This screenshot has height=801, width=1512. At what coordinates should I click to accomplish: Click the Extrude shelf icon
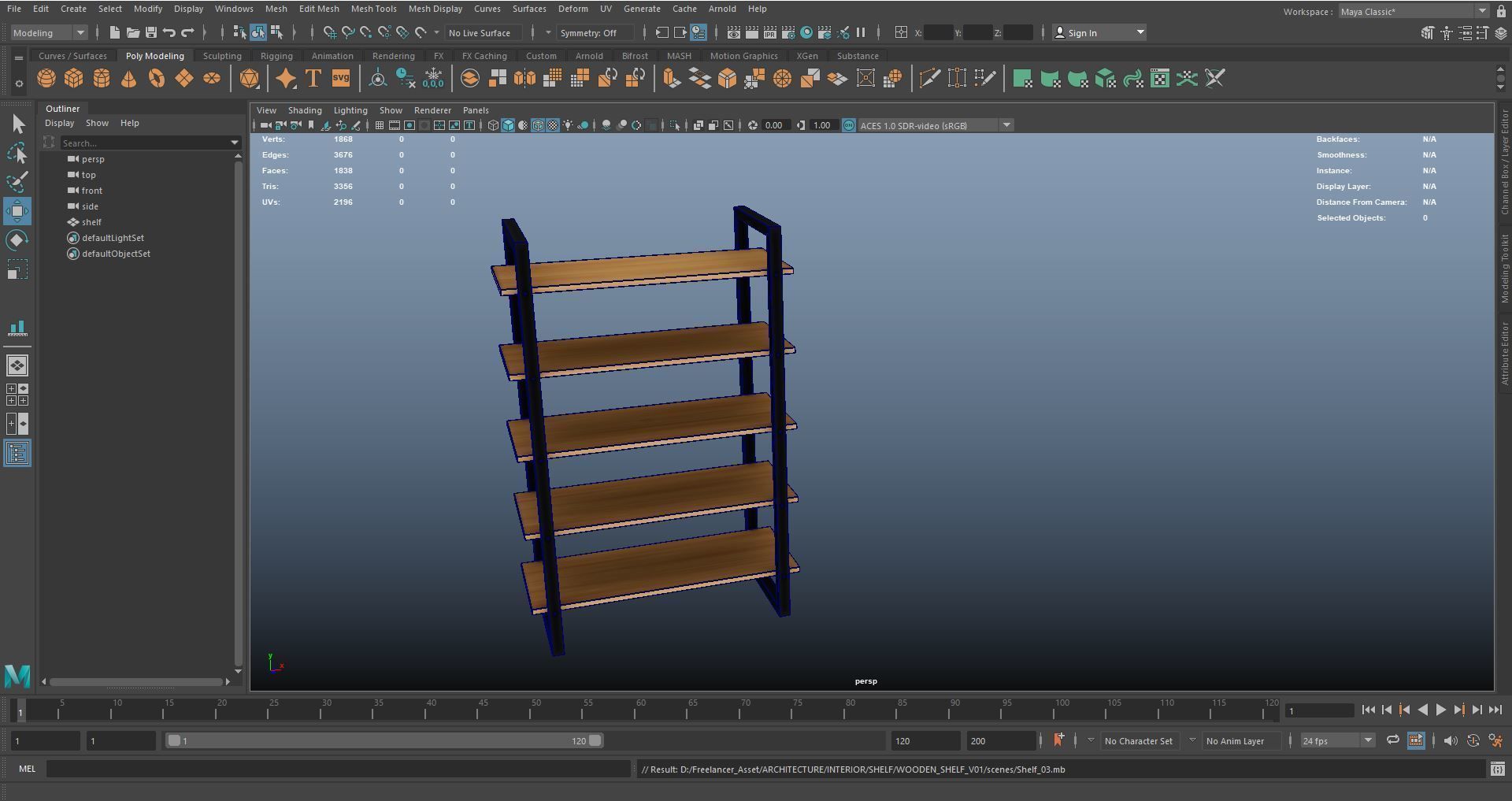coord(671,78)
